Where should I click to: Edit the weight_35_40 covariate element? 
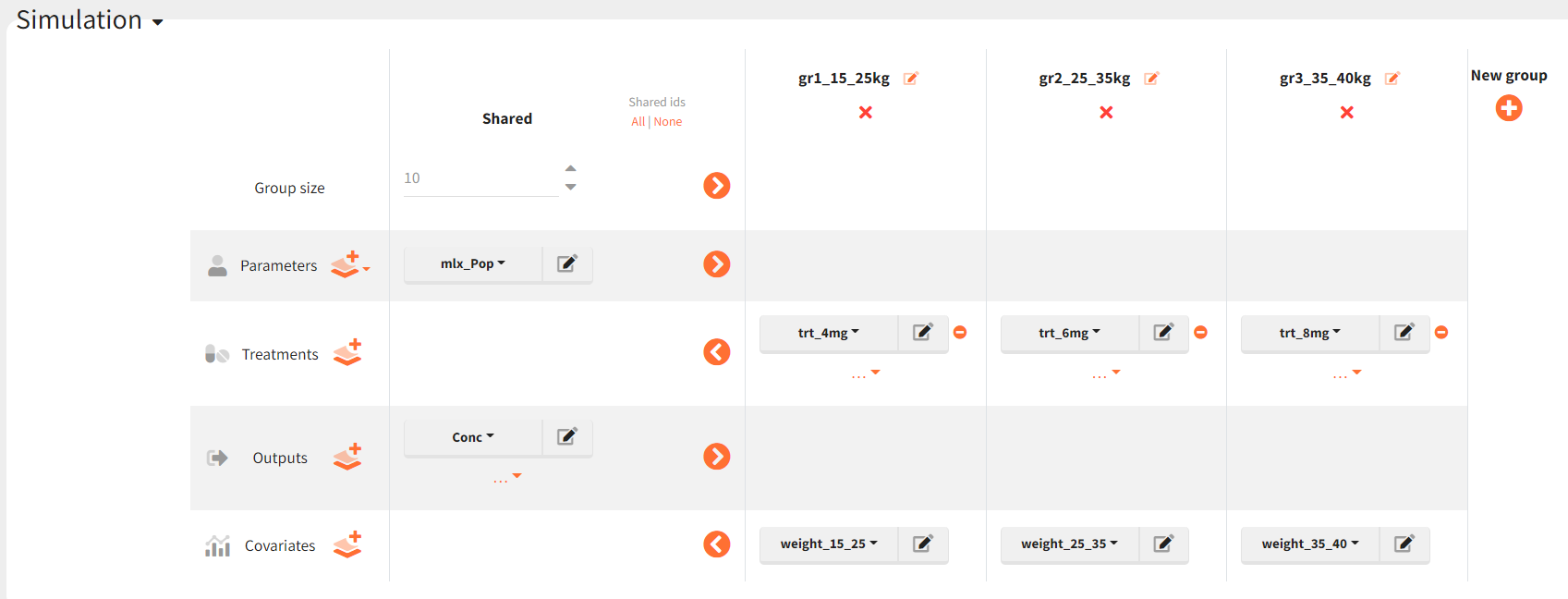(x=1404, y=544)
